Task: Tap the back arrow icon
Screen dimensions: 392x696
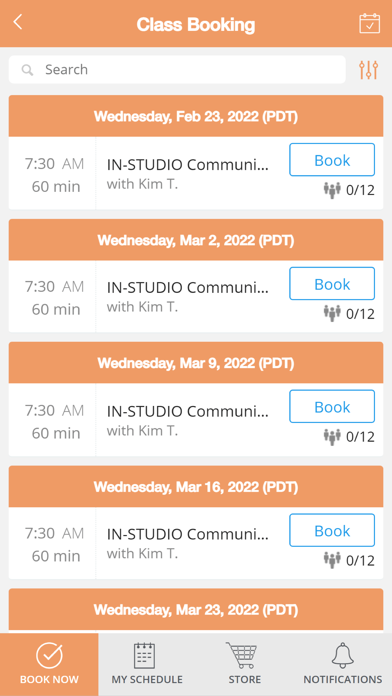Action: coord(18,22)
